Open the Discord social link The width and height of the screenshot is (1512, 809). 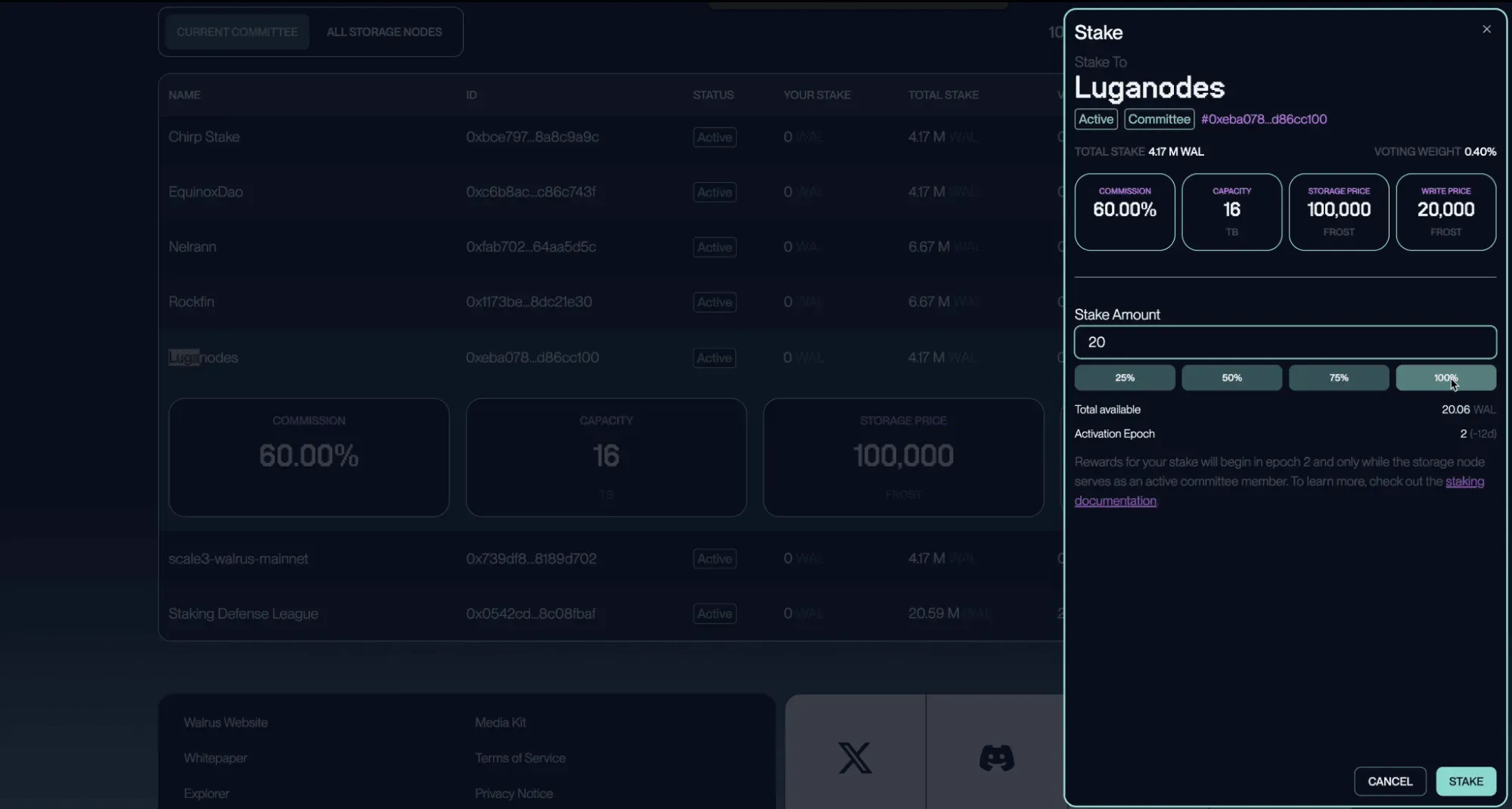click(996, 758)
